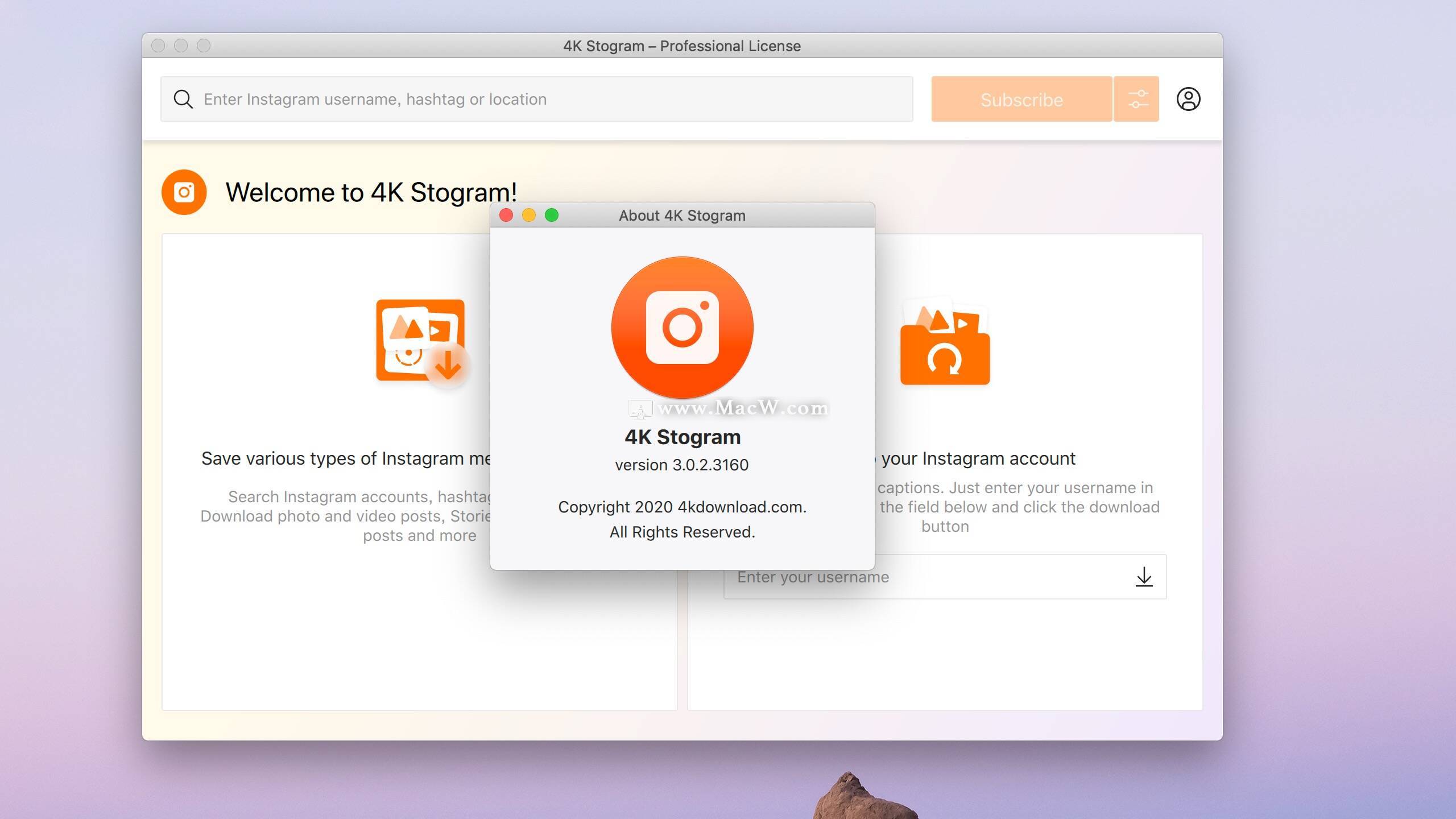Image resolution: width=1456 pixels, height=819 pixels.
Task: Minimize the About 4K Stogram dialog
Action: click(x=529, y=215)
